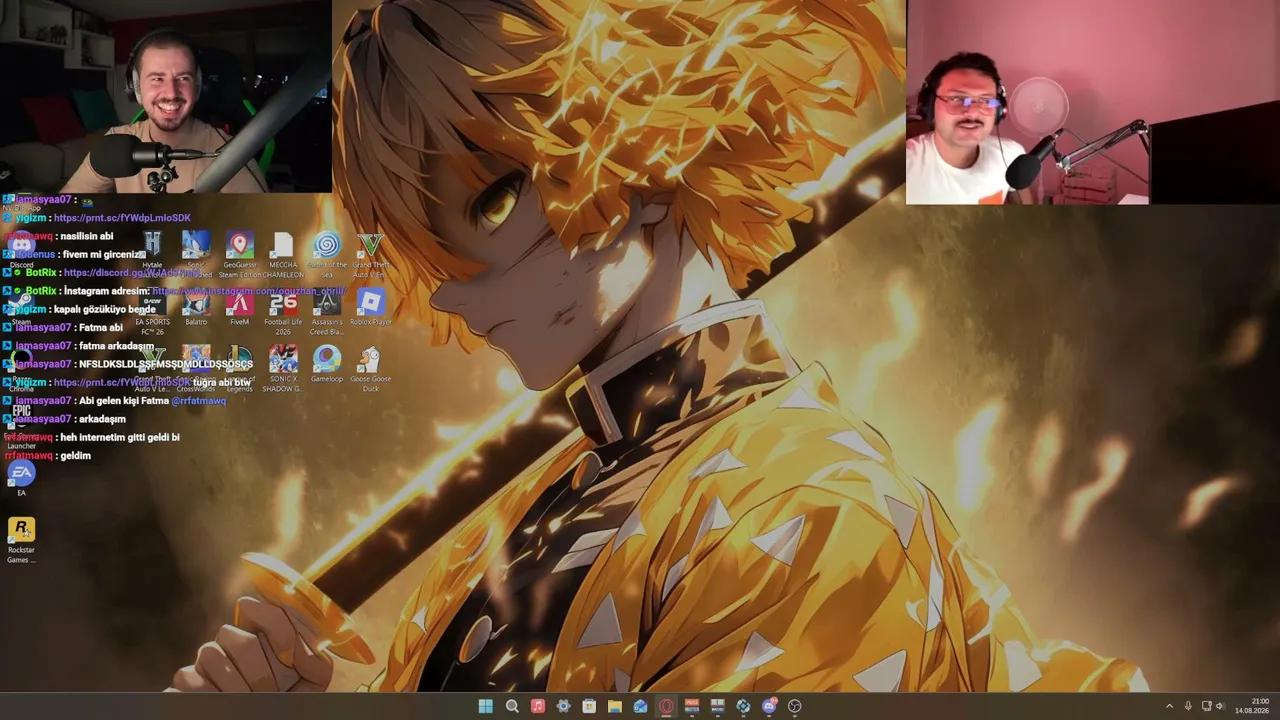Open the Windows Start menu
Viewport: 1280px width, 720px height.
[486, 706]
